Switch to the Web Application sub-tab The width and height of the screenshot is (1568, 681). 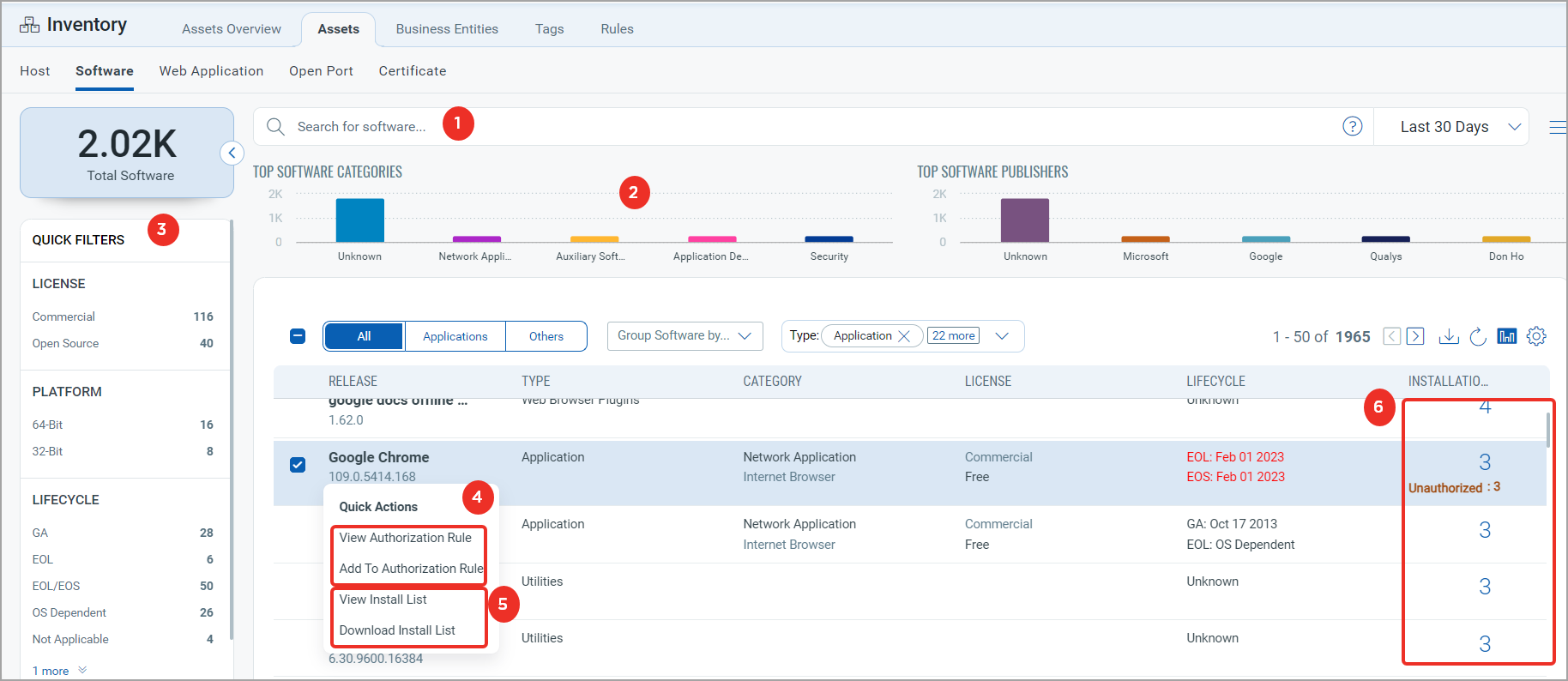(x=211, y=71)
